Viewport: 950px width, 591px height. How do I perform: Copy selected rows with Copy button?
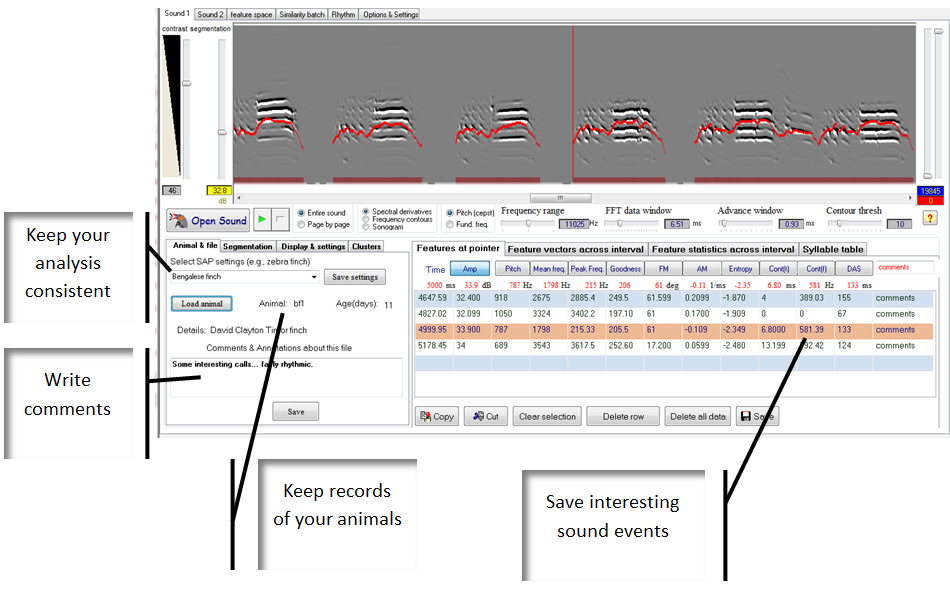[x=436, y=416]
